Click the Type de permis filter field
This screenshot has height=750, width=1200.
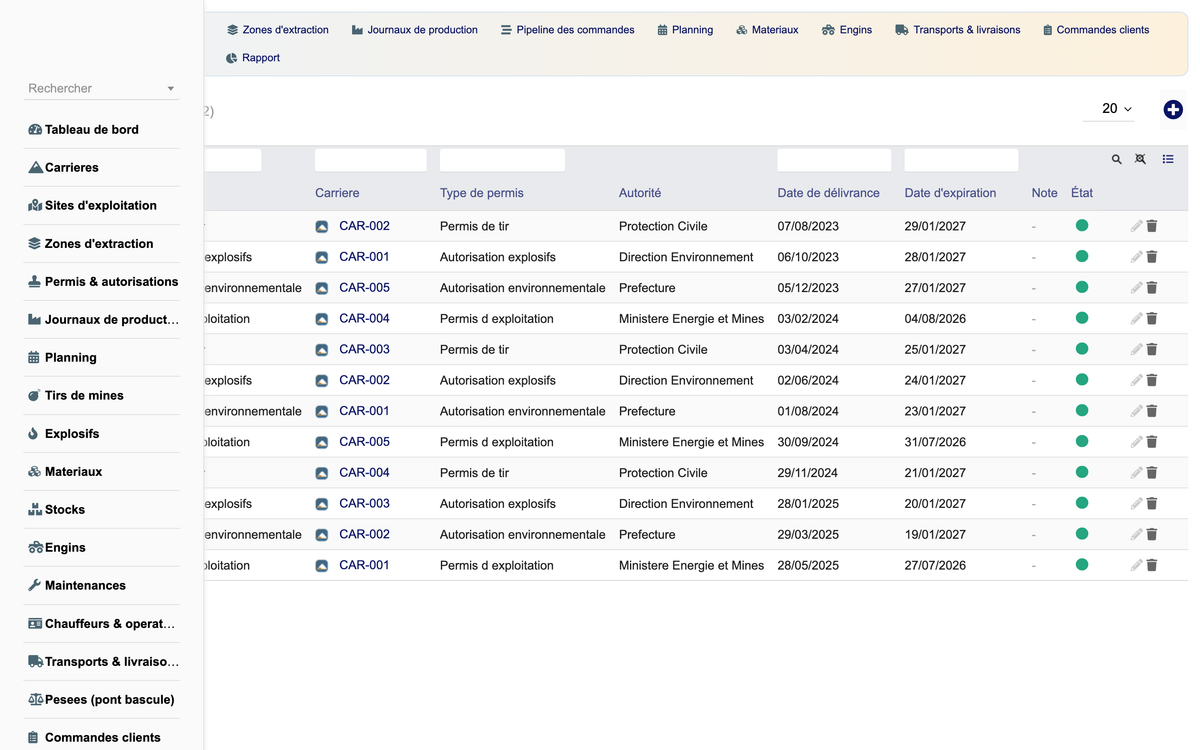pyautogui.click(x=502, y=160)
